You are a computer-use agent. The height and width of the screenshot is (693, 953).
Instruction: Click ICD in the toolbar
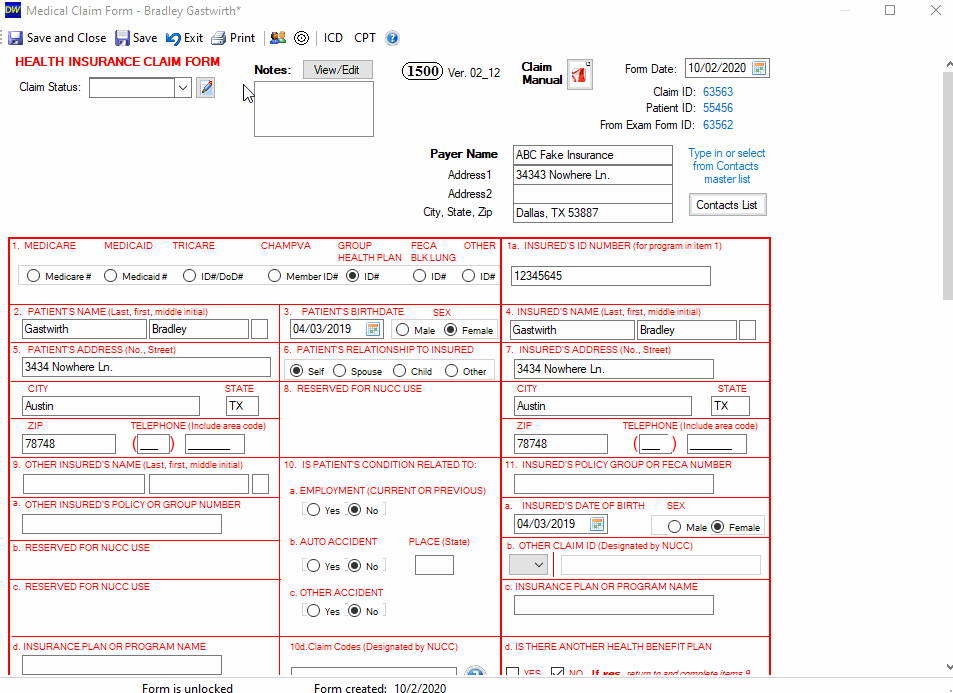tap(333, 38)
